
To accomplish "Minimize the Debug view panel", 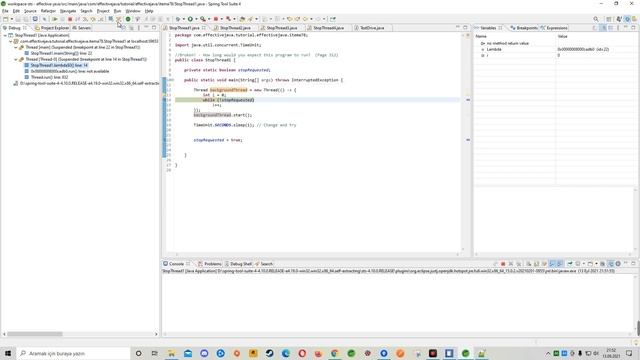I will point(146,27).
